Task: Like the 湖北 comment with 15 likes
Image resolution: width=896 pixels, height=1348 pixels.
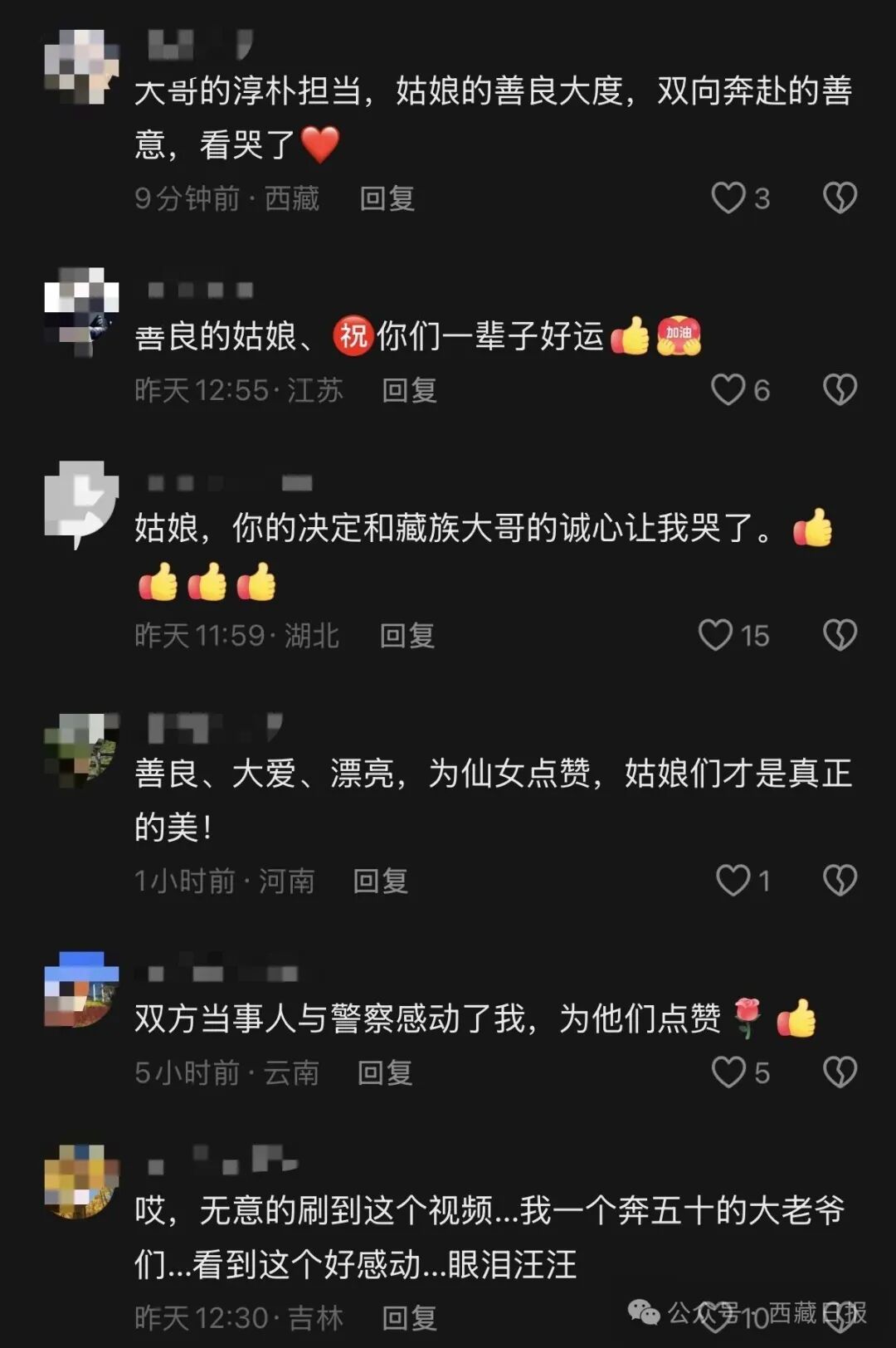Action: (x=715, y=635)
